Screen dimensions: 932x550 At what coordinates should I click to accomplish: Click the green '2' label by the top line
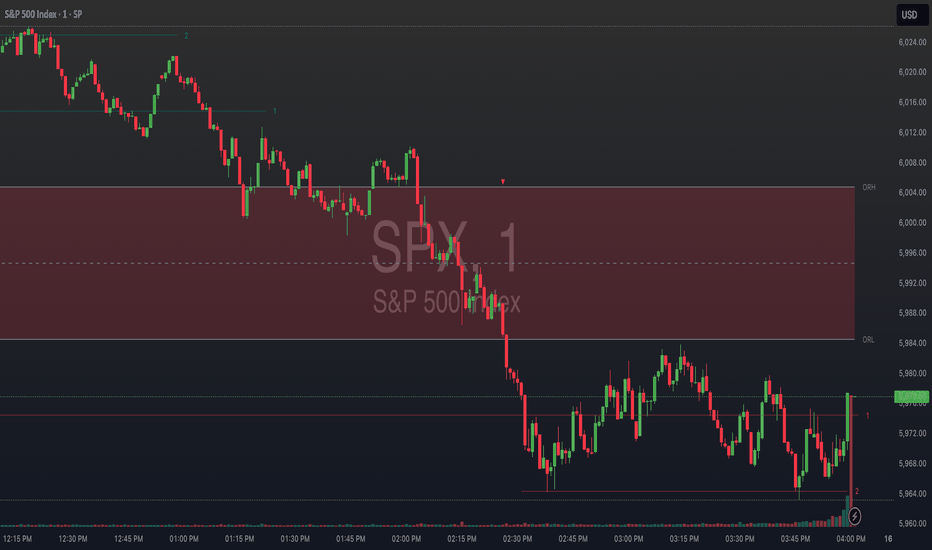click(x=186, y=36)
